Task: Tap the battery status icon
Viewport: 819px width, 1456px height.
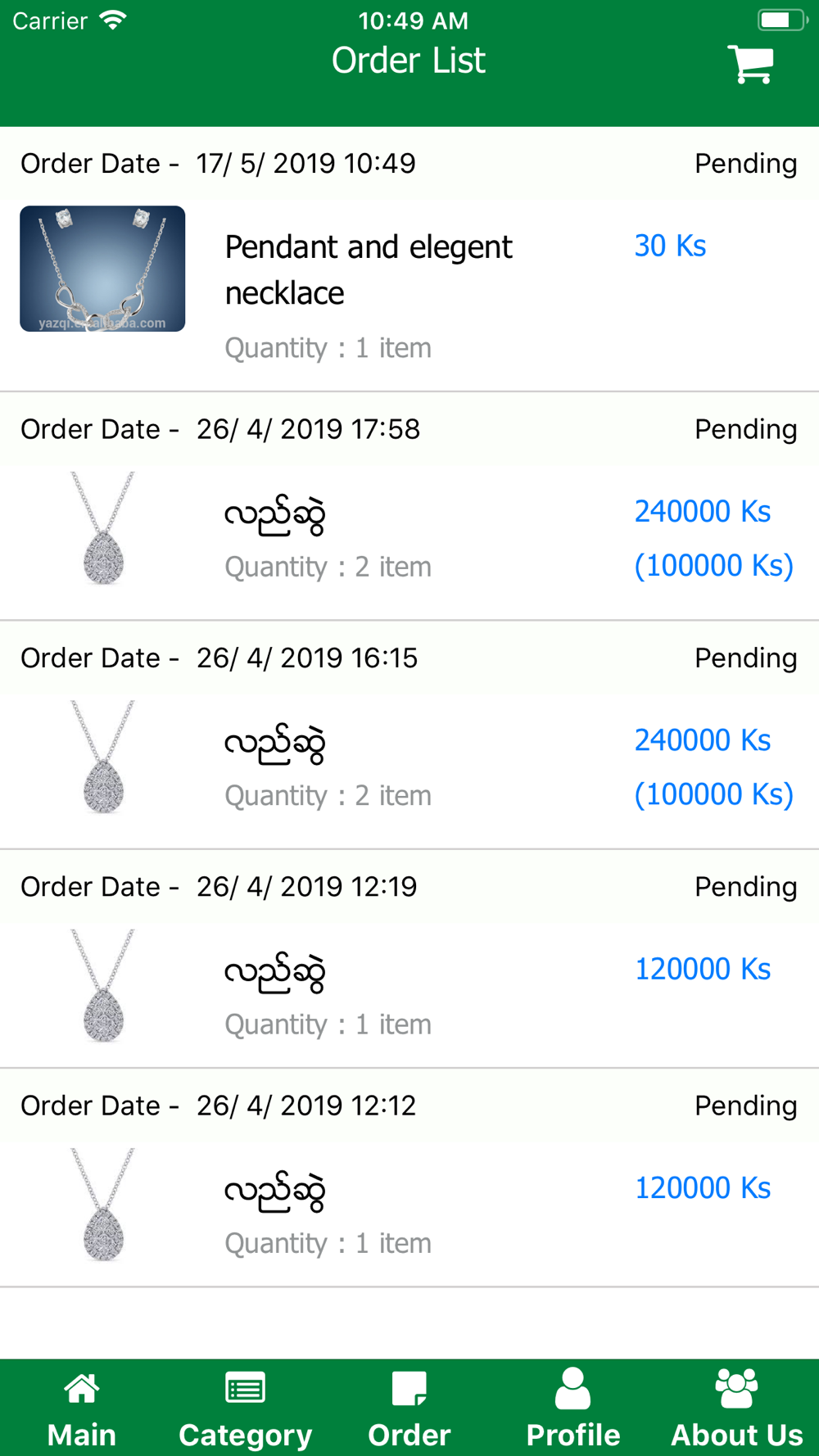Action: point(781,20)
